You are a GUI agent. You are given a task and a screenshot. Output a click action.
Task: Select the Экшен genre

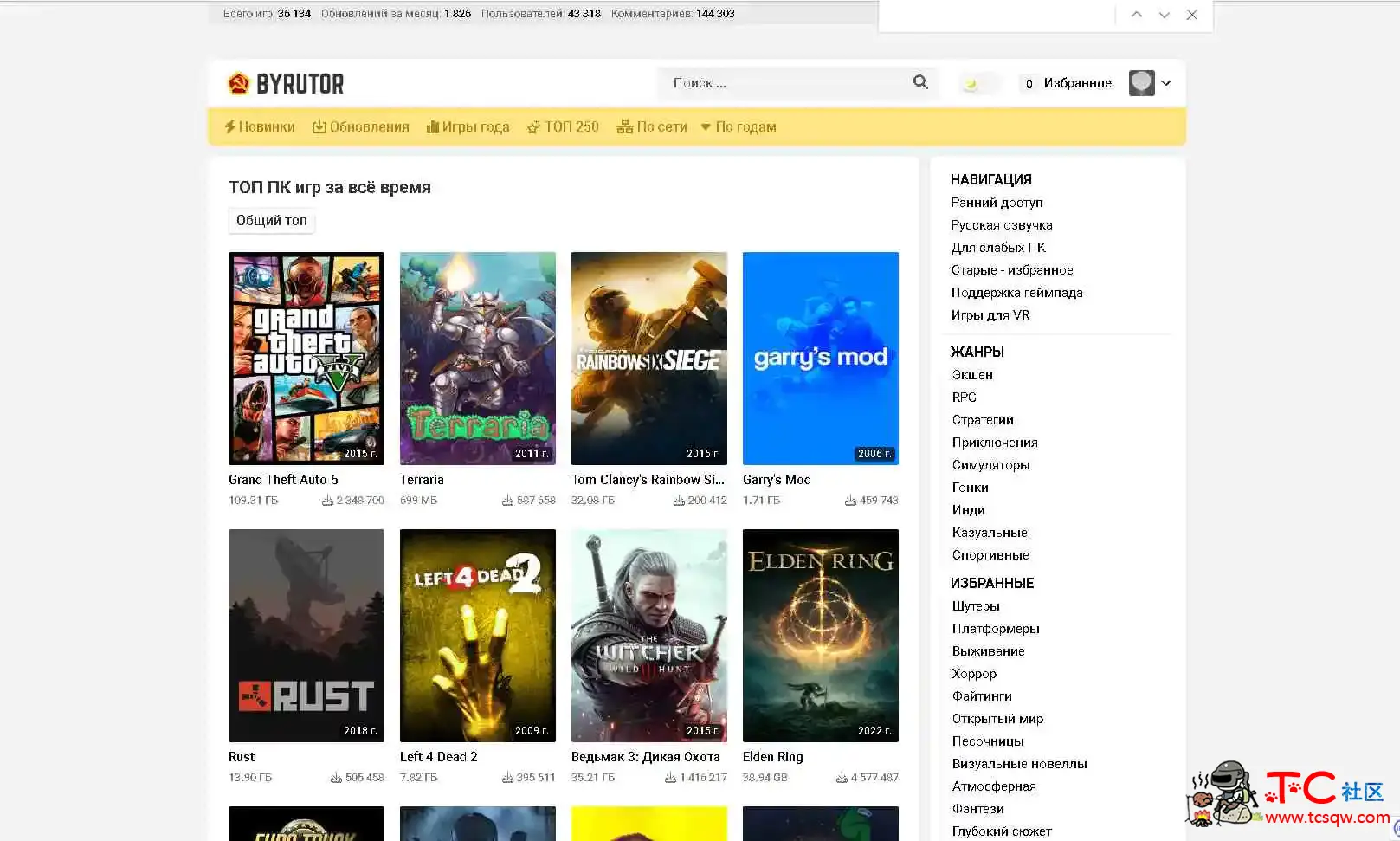(x=972, y=375)
